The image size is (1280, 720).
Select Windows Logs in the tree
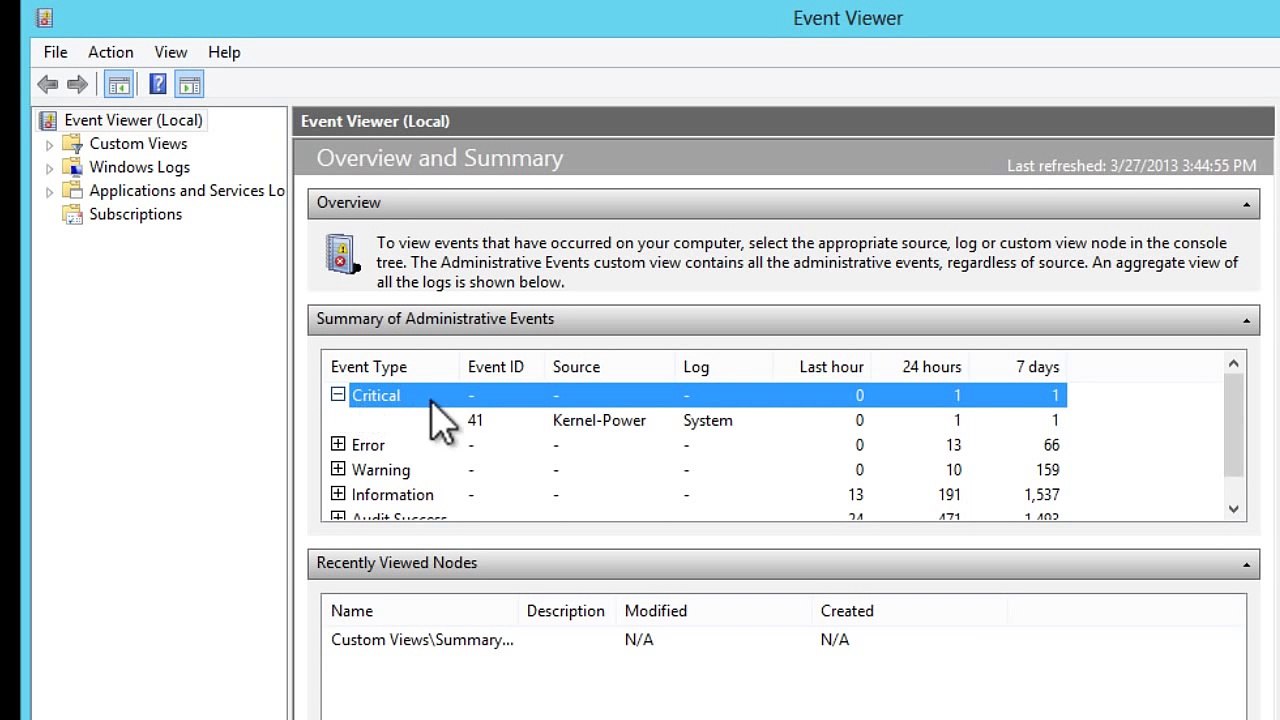(139, 167)
